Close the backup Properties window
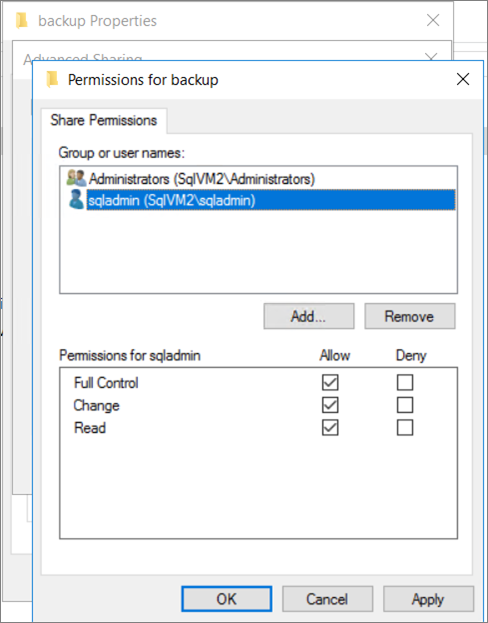The width and height of the screenshot is (488, 623). (433, 21)
